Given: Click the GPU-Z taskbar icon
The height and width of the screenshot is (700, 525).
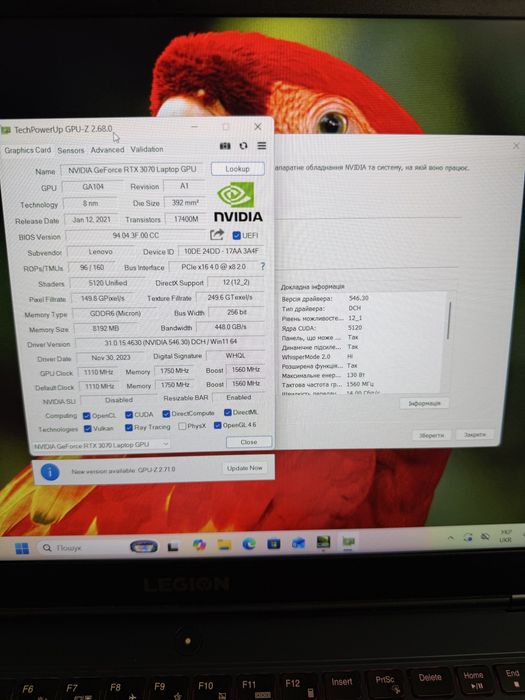Looking at the screenshot, I should pyautogui.click(x=348, y=541).
